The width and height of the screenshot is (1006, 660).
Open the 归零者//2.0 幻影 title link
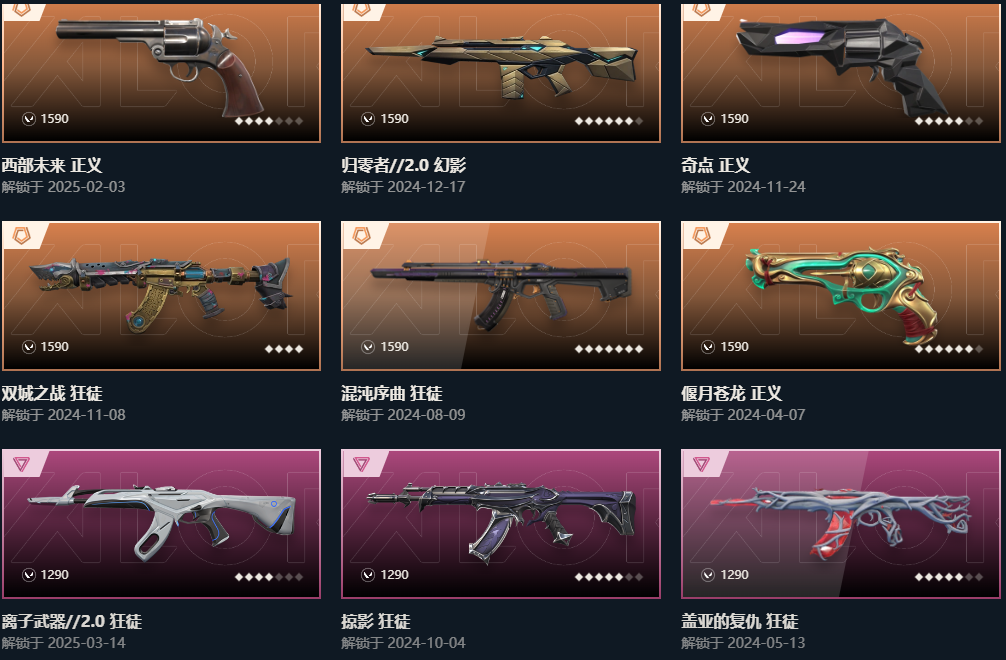[x=404, y=165]
